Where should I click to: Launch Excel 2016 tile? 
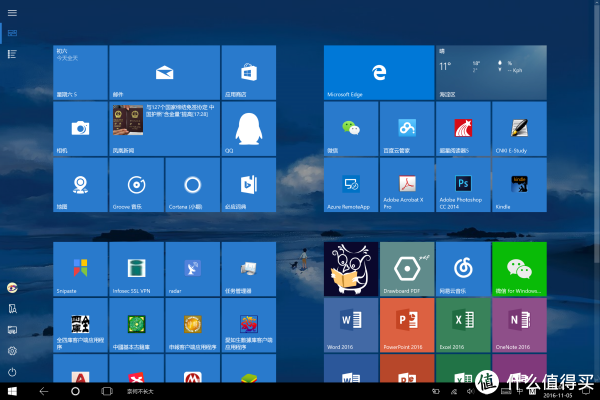tap(463, 325)
